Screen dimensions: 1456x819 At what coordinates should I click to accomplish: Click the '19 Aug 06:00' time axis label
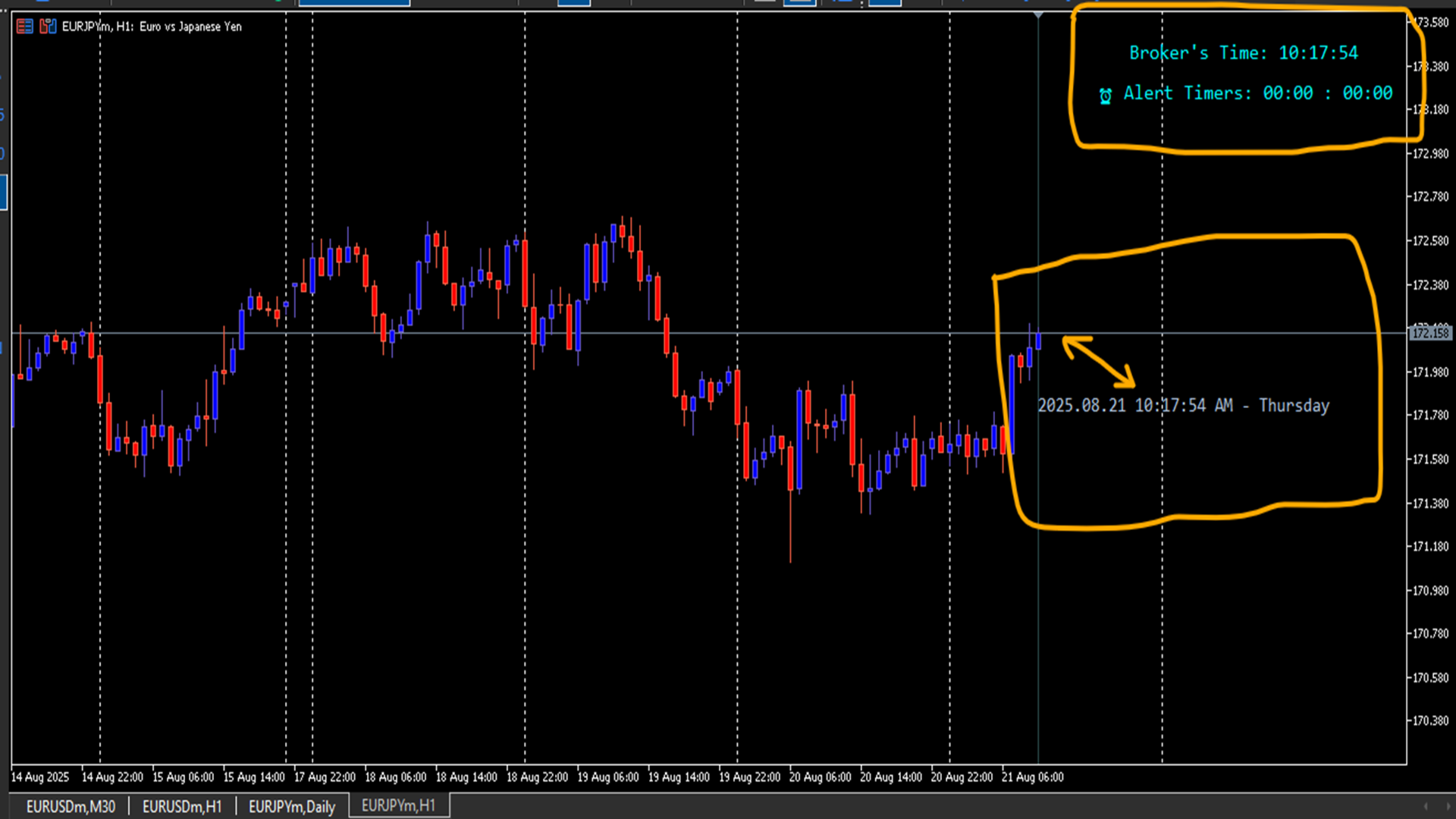607,777
